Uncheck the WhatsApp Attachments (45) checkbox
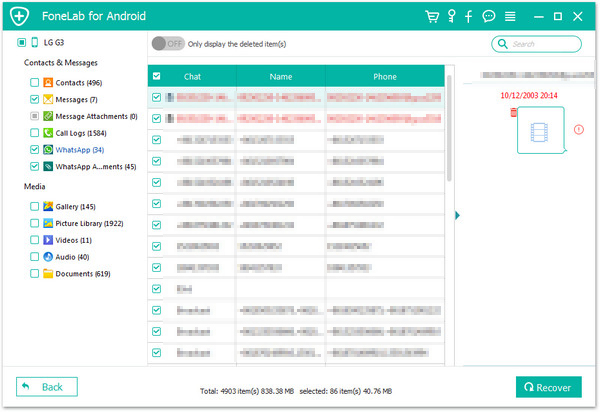600x412 pixels. (34, 166)
